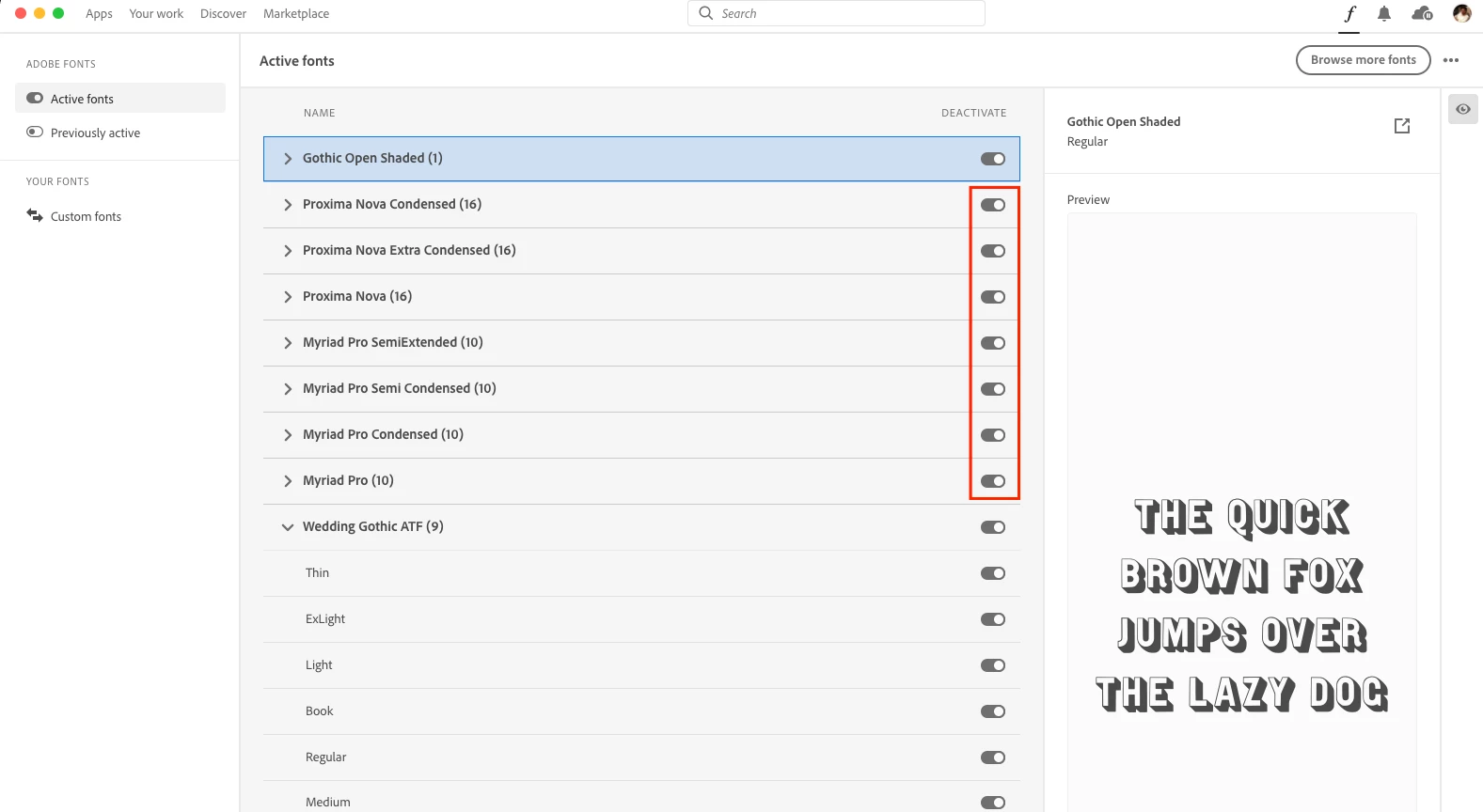Expand Proxima Nova Extra Condensed chevron
This screenshot has height=812, width=1483.
point(288,251)
